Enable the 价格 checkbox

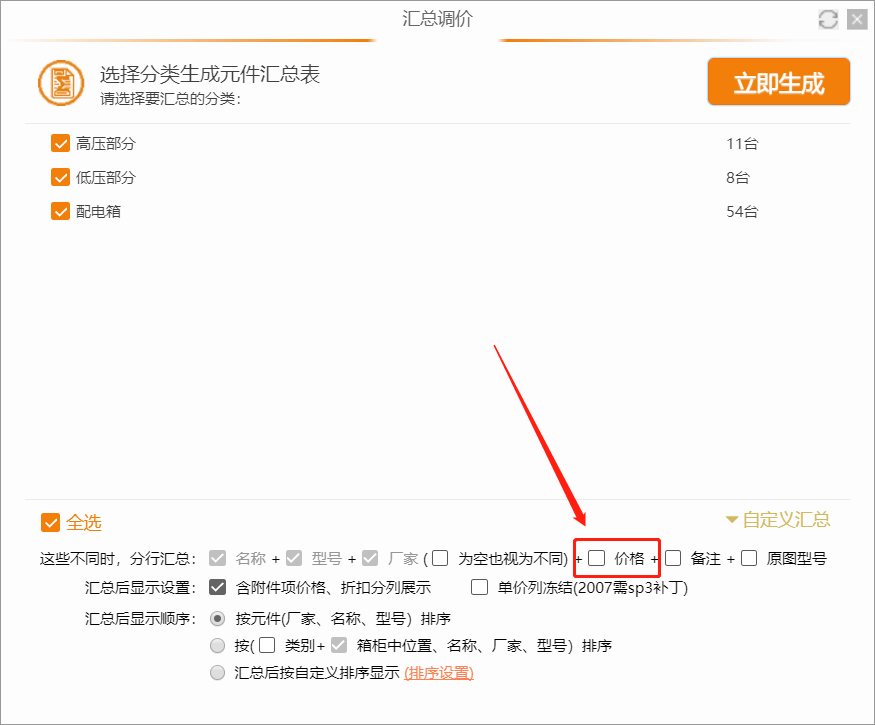597,558
